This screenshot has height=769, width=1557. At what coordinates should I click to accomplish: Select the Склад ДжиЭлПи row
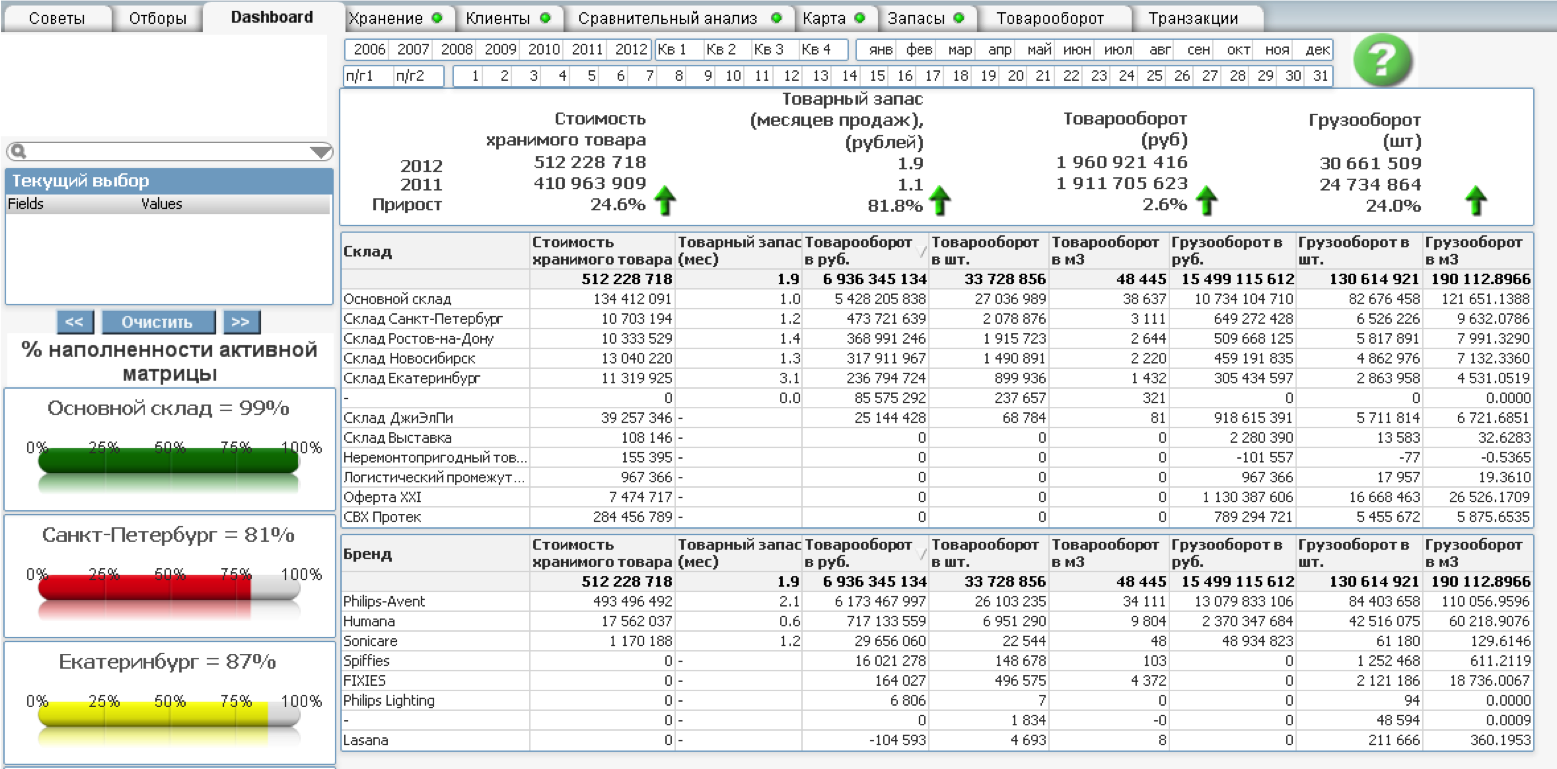(x=936, y=418)
